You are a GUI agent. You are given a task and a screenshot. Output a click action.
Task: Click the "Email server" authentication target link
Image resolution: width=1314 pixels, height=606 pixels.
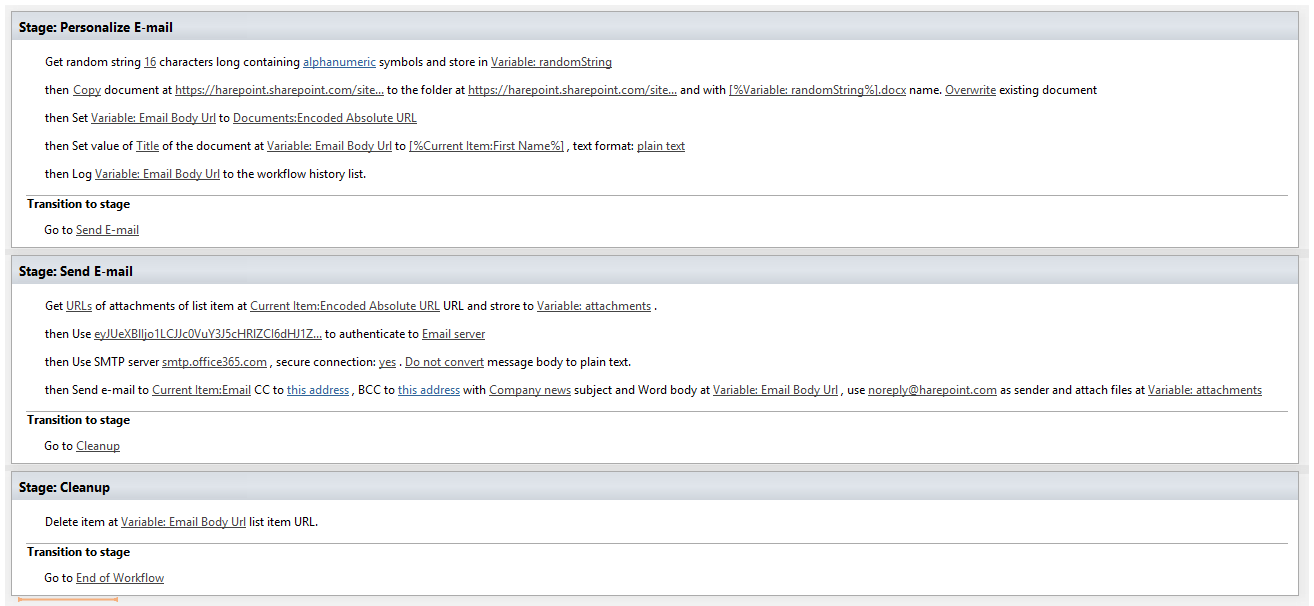click(453, 334)
